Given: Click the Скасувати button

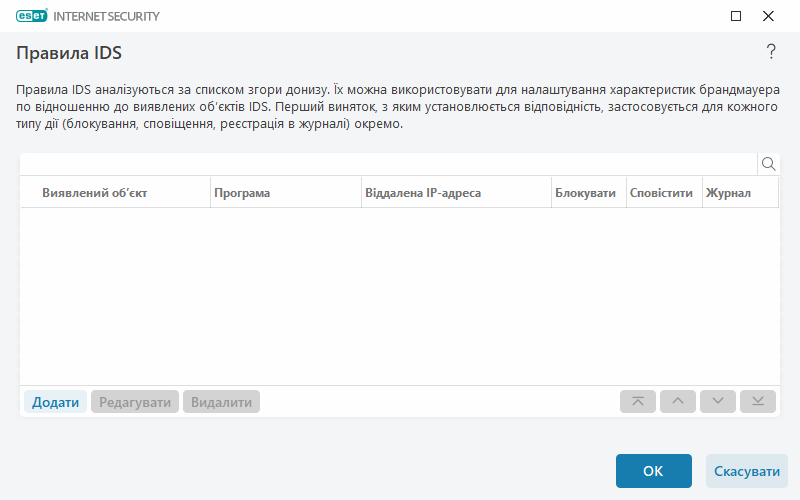Looking at the screenshot, I should click(x=746, y=471).
